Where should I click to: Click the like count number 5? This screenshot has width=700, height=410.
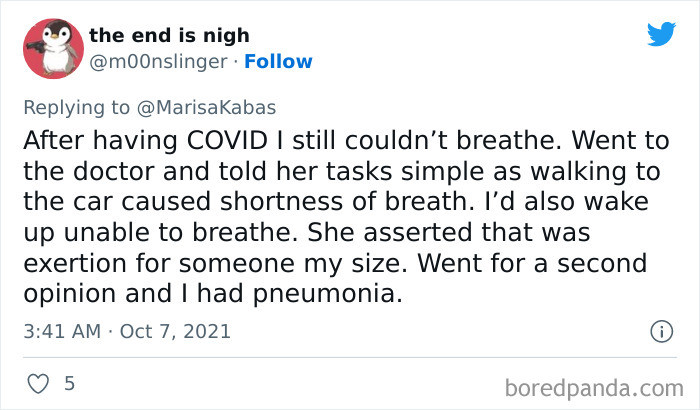69,383
